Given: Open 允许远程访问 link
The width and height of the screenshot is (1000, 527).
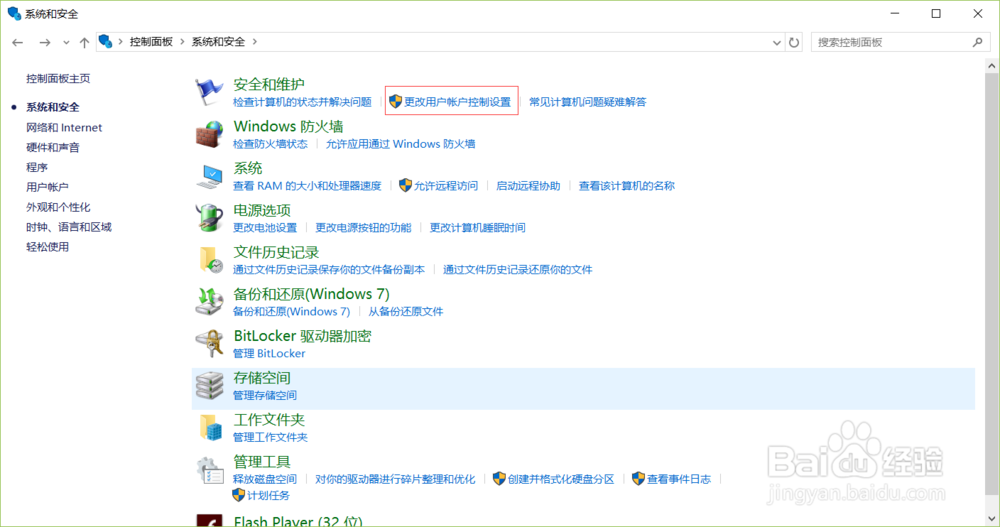Looking at the screenshot, I should 446,186.
